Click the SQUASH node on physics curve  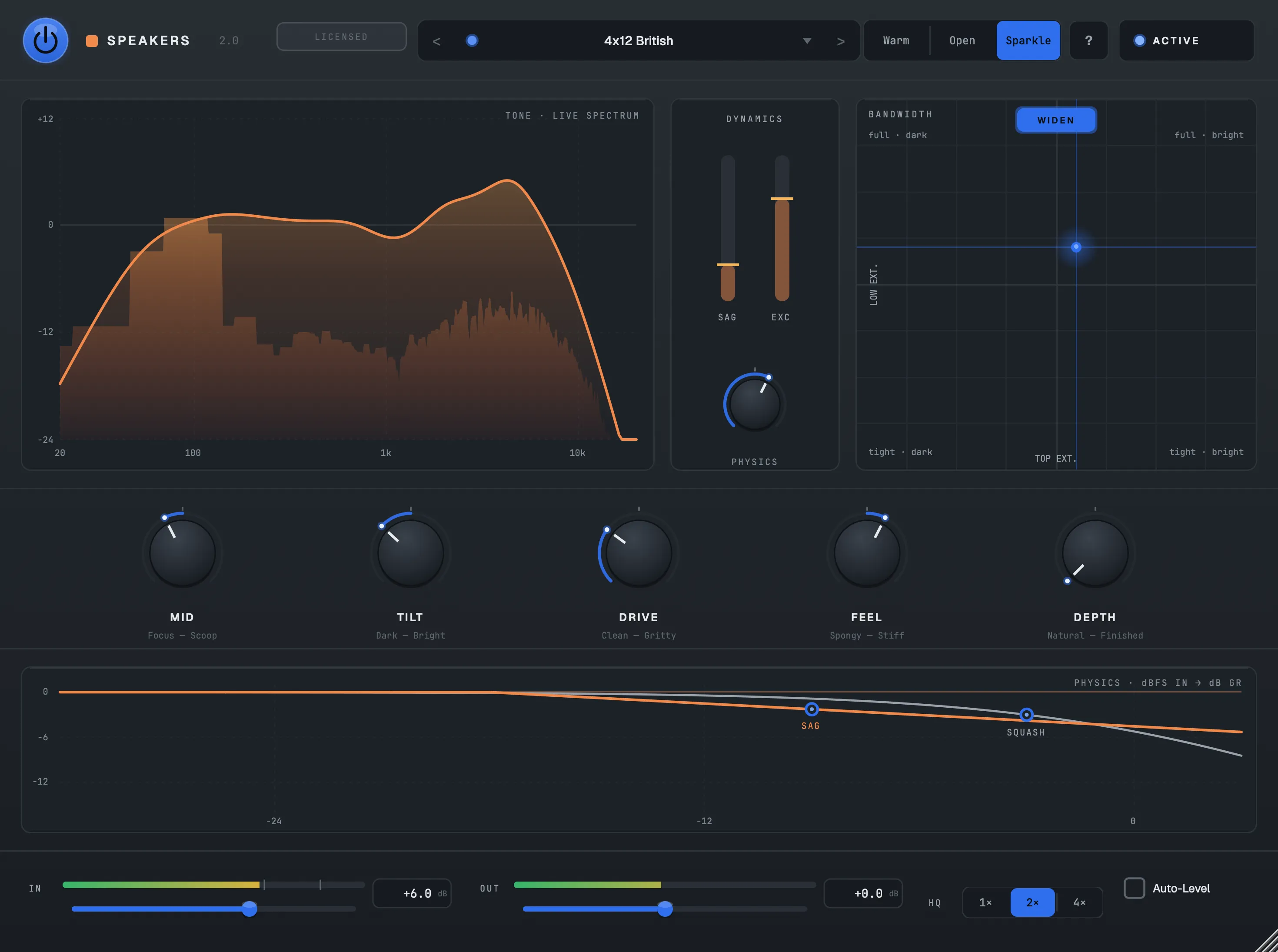(1026, 715)
